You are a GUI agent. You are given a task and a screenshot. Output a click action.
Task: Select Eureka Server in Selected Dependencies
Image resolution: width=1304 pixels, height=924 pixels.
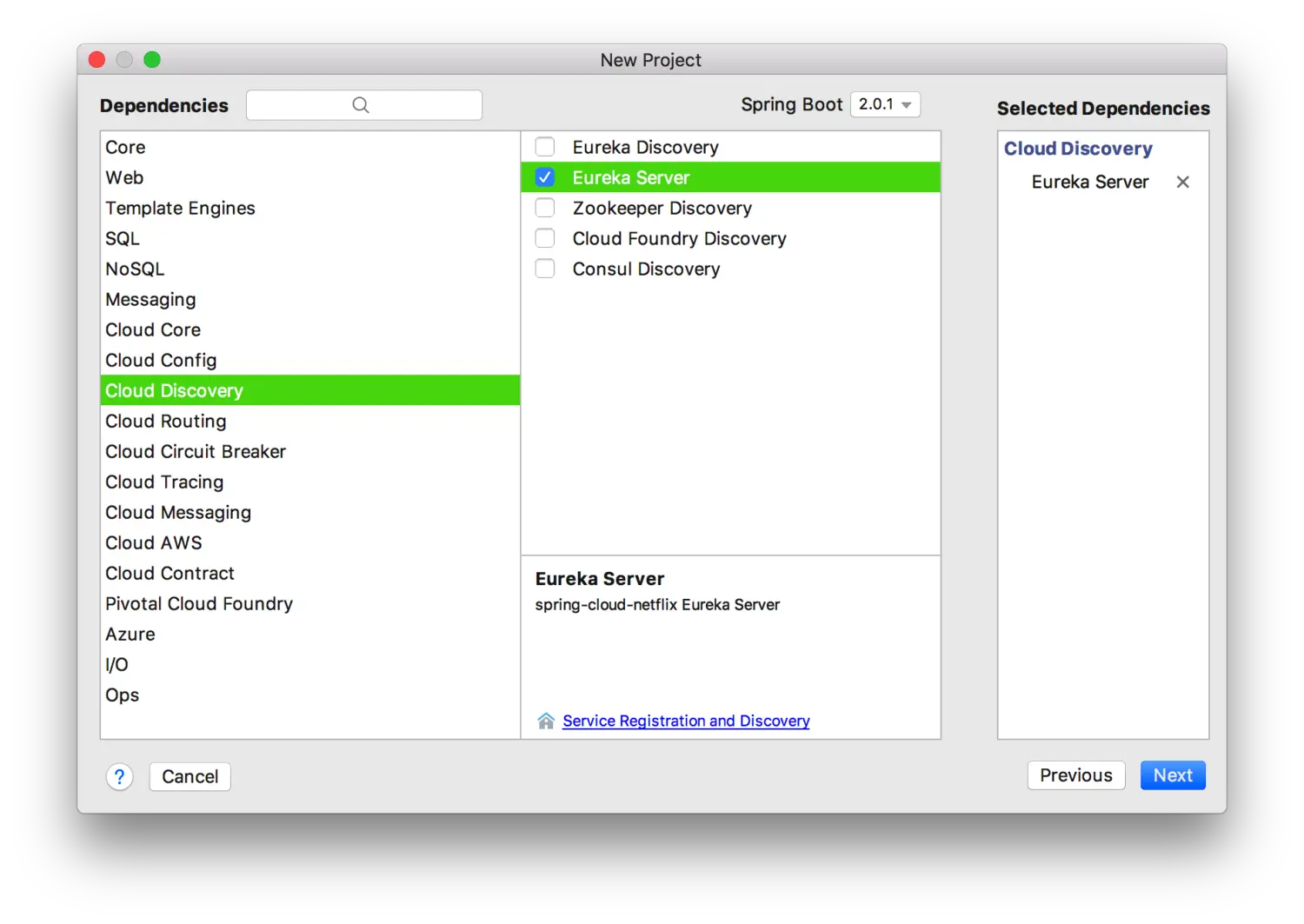point(1090,182)
